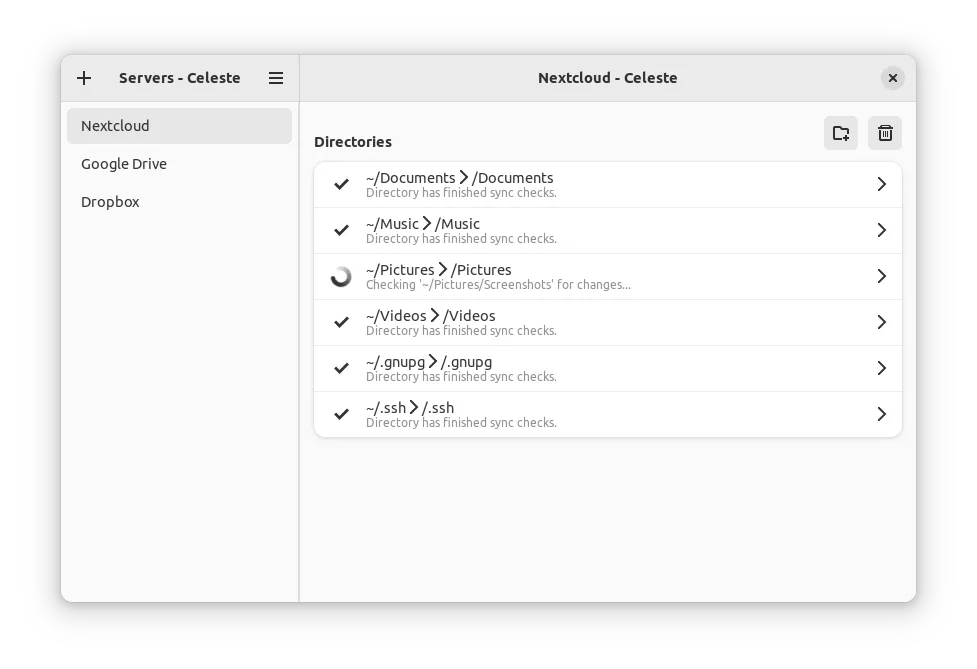Click the checkmark beside ~/.gnupg
Screen dimensions: 977x669
coord(341,368)
